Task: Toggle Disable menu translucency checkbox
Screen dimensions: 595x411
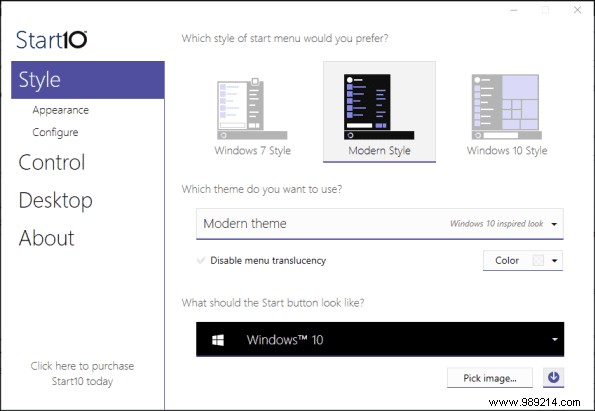Action: point(201,260)
